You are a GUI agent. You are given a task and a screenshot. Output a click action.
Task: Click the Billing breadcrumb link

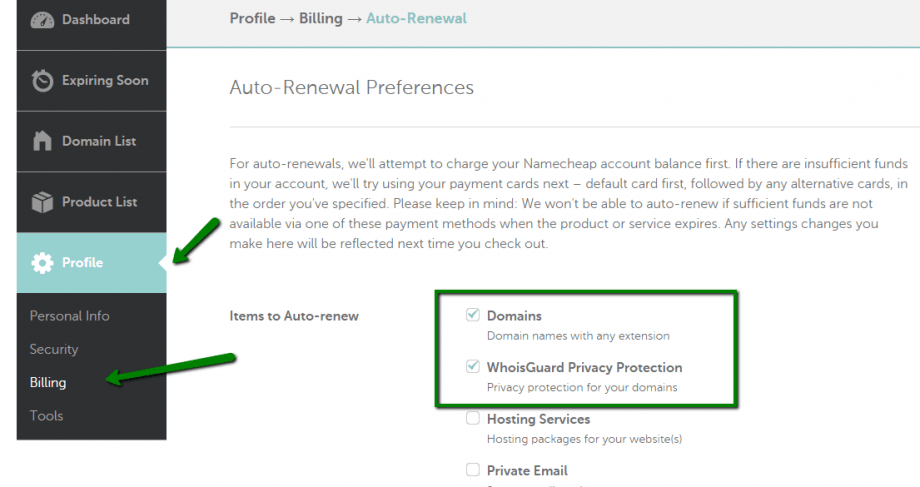[x=321, y=18]
